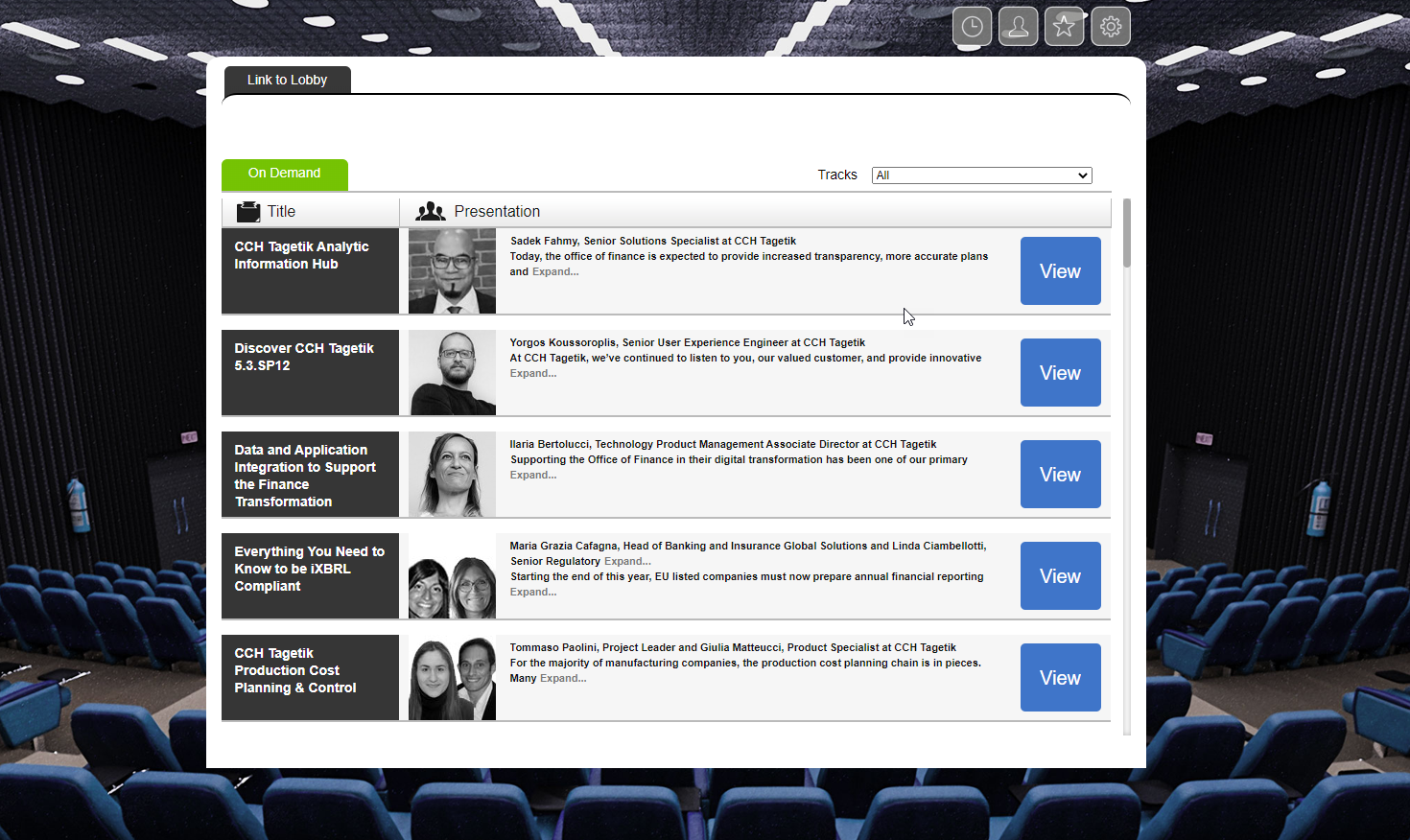Click the star favorites icon
The width and height of the screenshot is (1410, 840).
pos(1064,27)
